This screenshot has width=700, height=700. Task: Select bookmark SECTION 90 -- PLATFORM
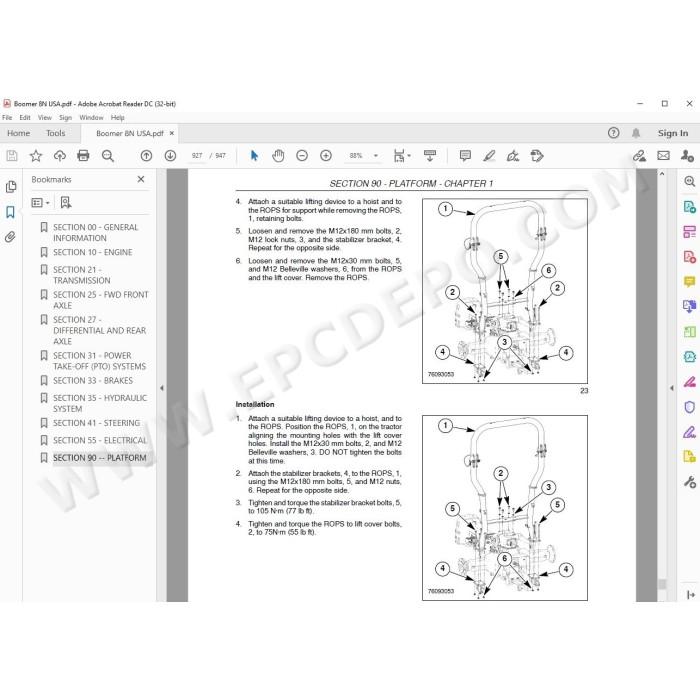[x=100, y=458]
